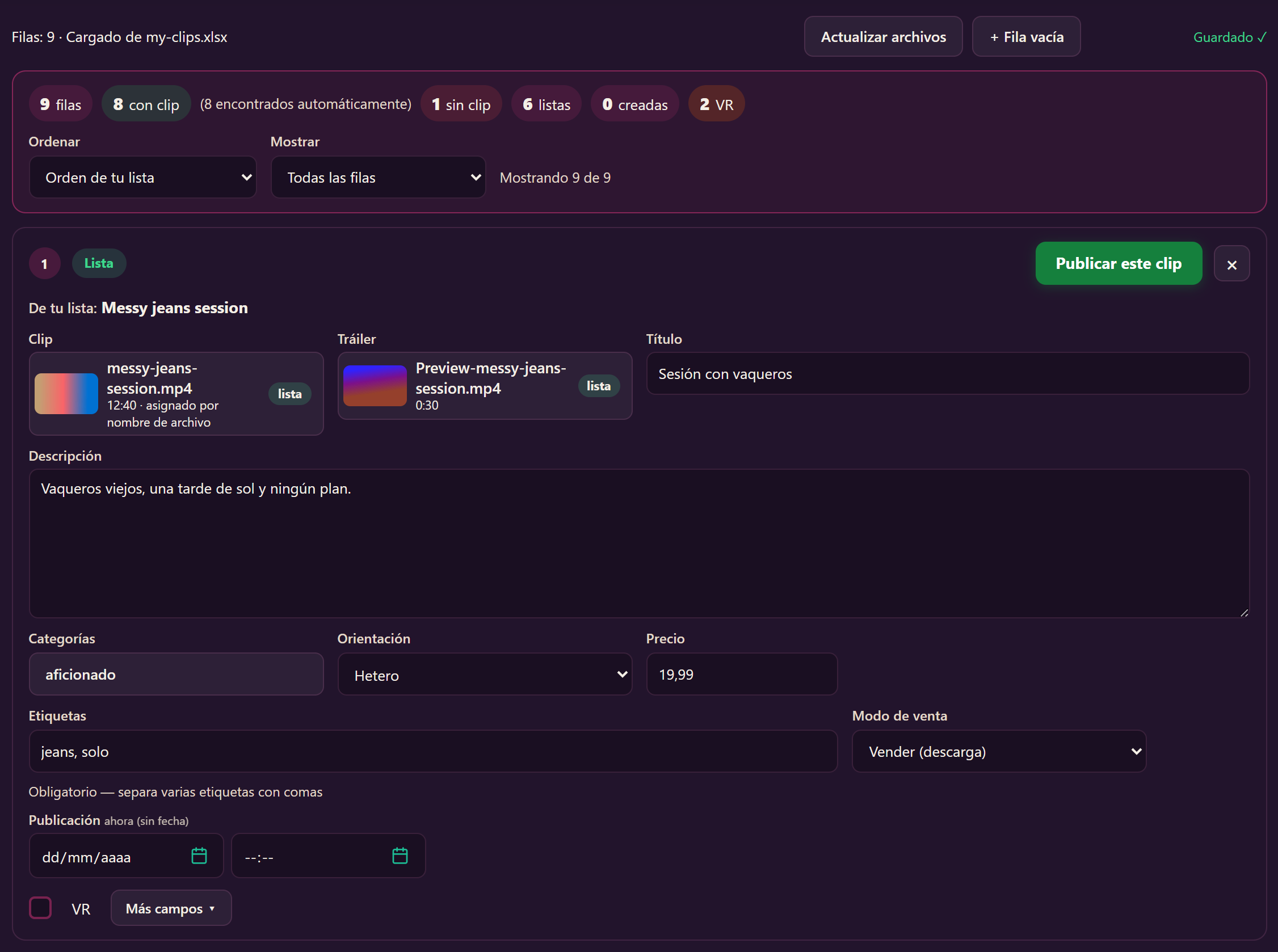Click Publicar este clip button
The width and height of the screenshot is (1278, 952).
[1119, 263]
